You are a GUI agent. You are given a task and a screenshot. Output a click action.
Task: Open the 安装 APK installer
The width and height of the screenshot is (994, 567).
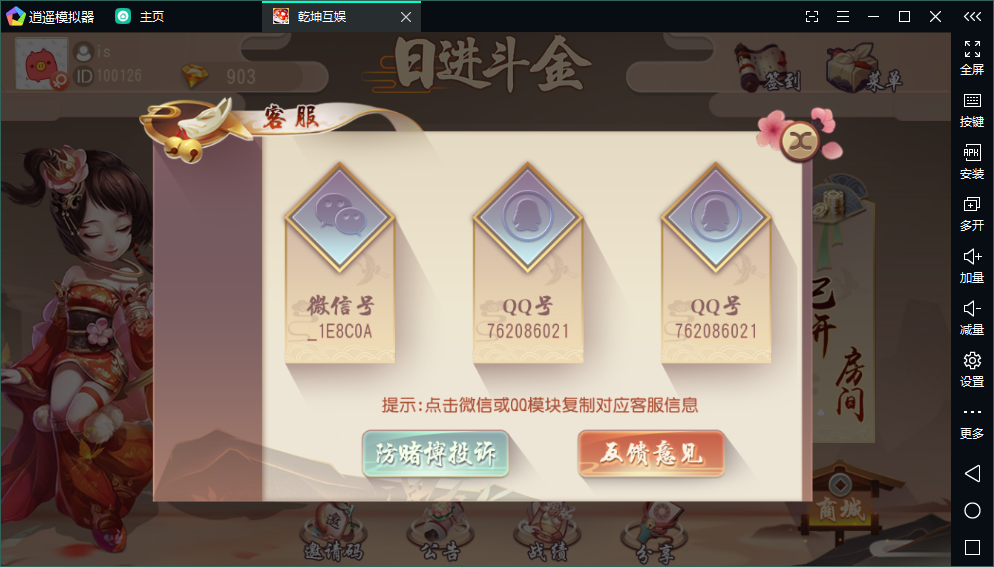tap(972, 162)
